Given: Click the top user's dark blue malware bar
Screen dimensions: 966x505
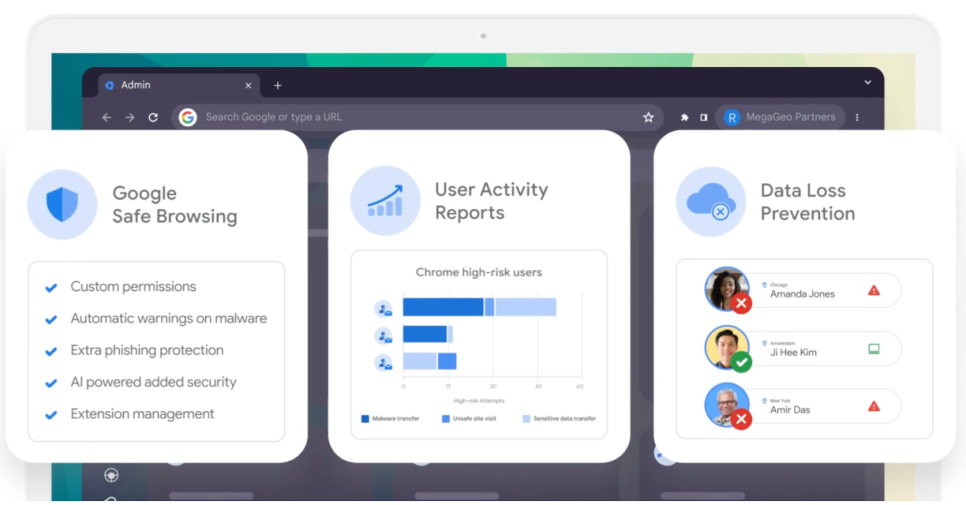Looking at the screenshot, I should (x=443, y=307).
